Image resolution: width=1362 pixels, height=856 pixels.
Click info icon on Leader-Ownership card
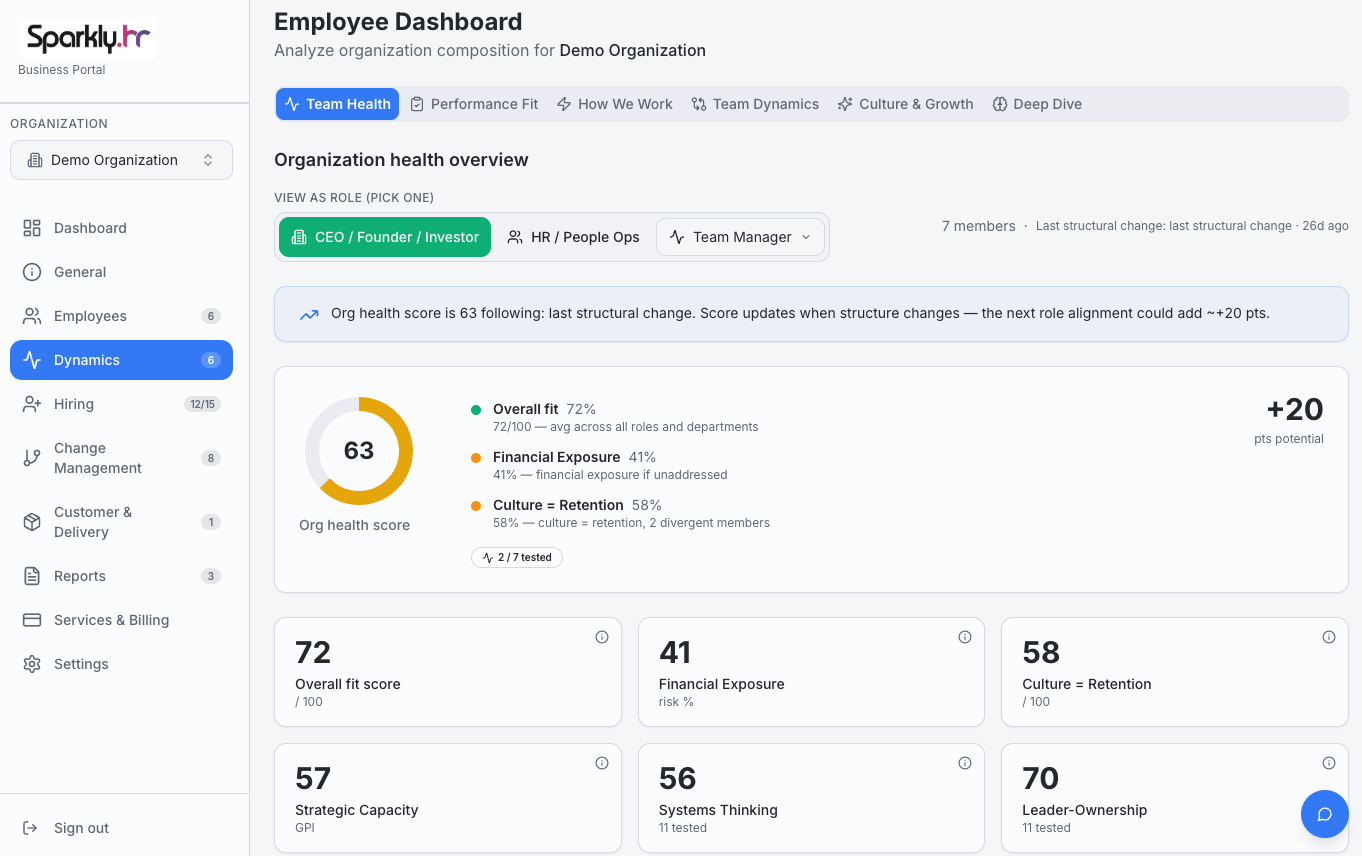point(1329,763)
